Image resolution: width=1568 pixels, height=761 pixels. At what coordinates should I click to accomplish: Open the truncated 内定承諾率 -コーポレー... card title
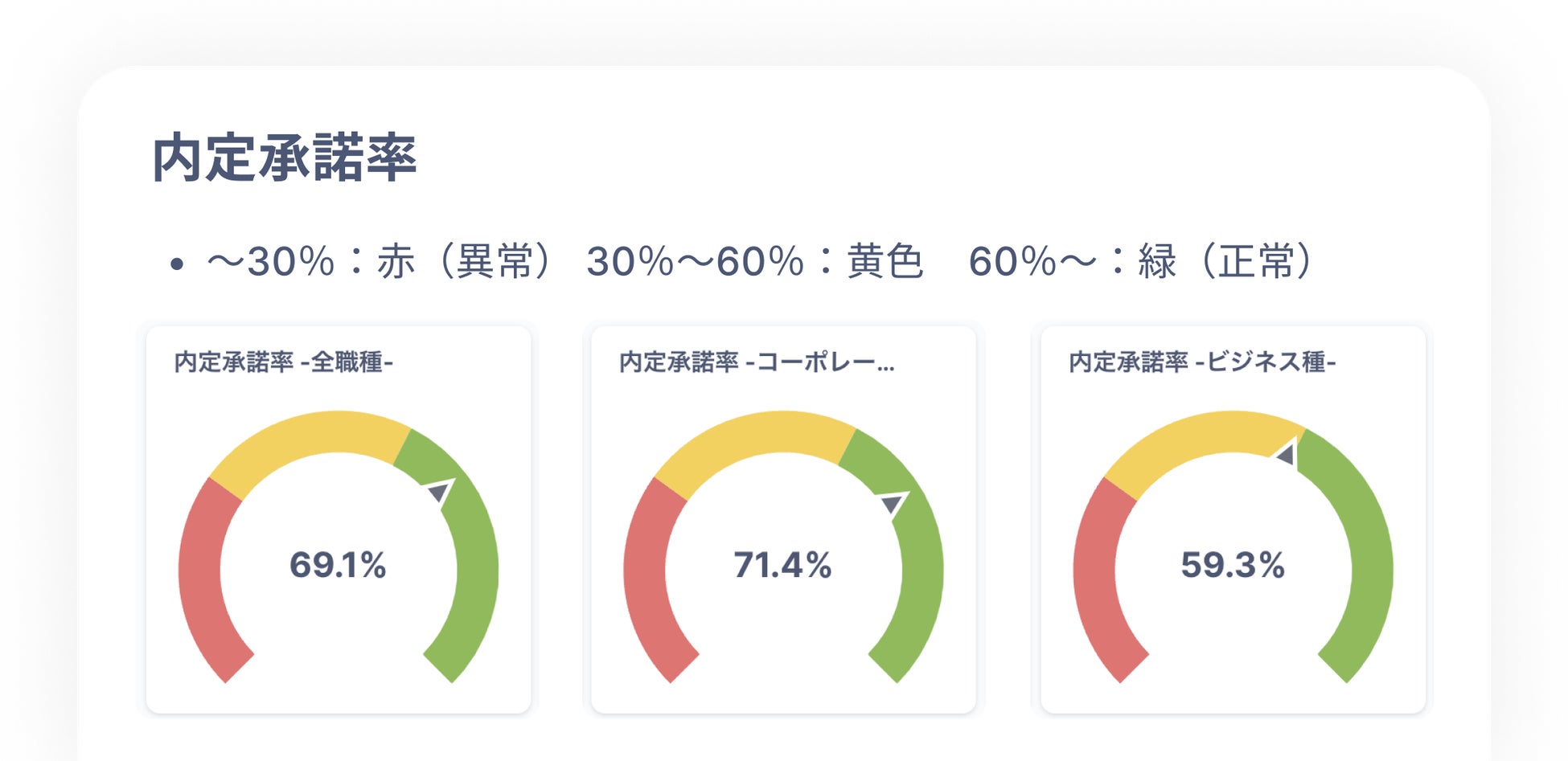(756, 362)
